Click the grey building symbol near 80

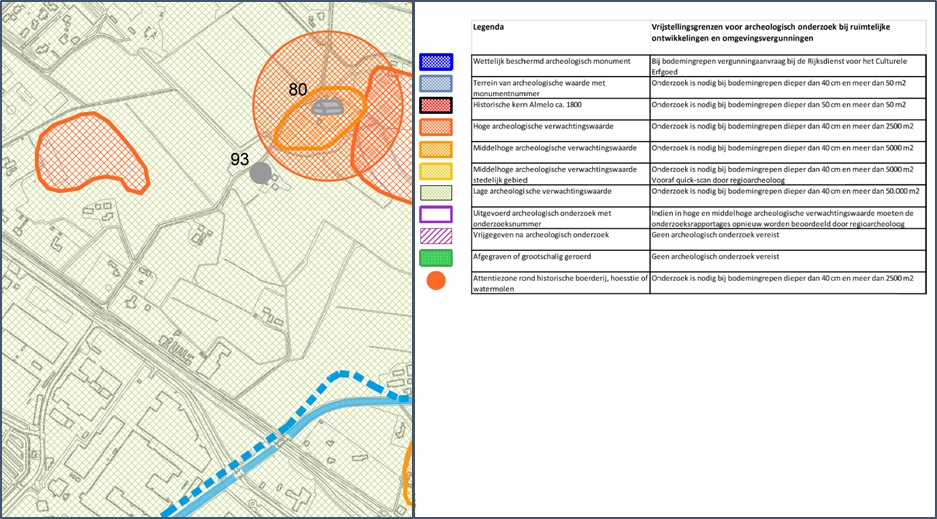(327, 107)
